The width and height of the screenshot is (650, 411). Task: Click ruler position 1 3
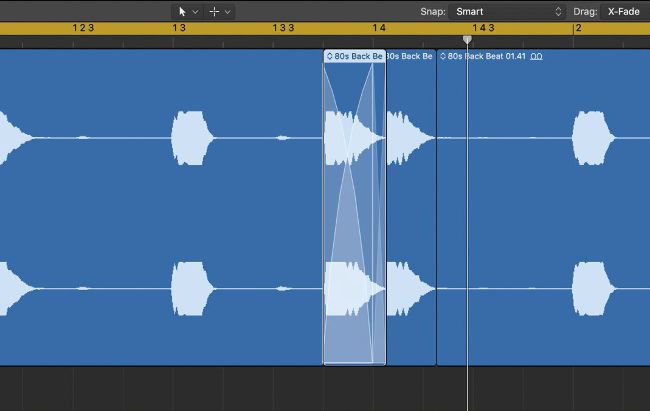pyautogui.click(x=179, y=28)
